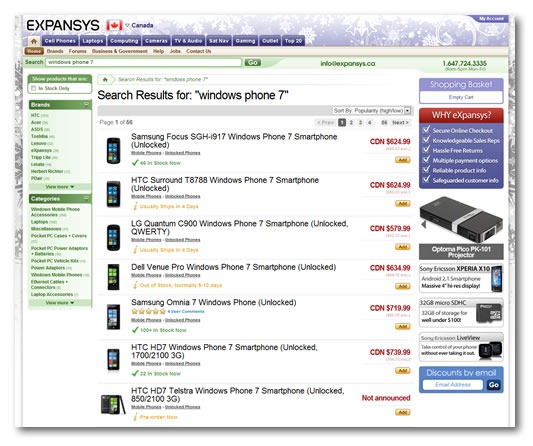The height and width of the screenshot is (446, 533).
Task: Open the Samsung Omnia 7 phone image
Action: [113, 317]
